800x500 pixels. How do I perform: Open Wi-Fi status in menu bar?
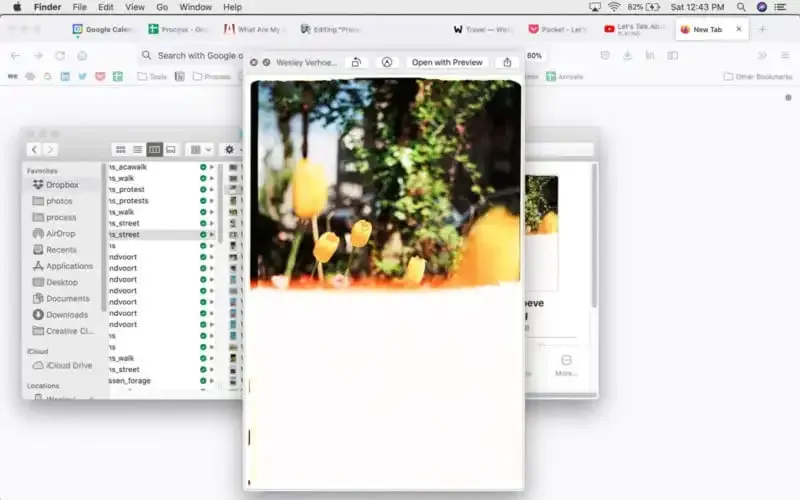point(613,7)
